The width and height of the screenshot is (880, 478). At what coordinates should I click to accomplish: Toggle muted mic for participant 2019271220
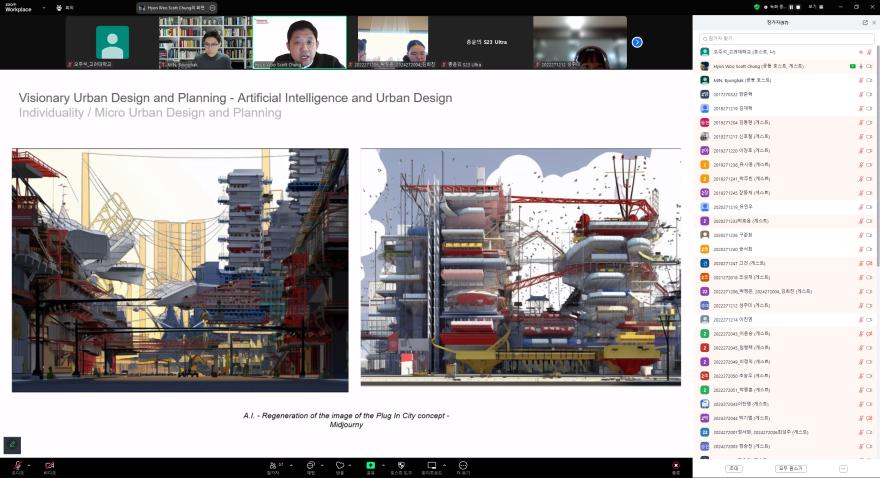[861, 150]
